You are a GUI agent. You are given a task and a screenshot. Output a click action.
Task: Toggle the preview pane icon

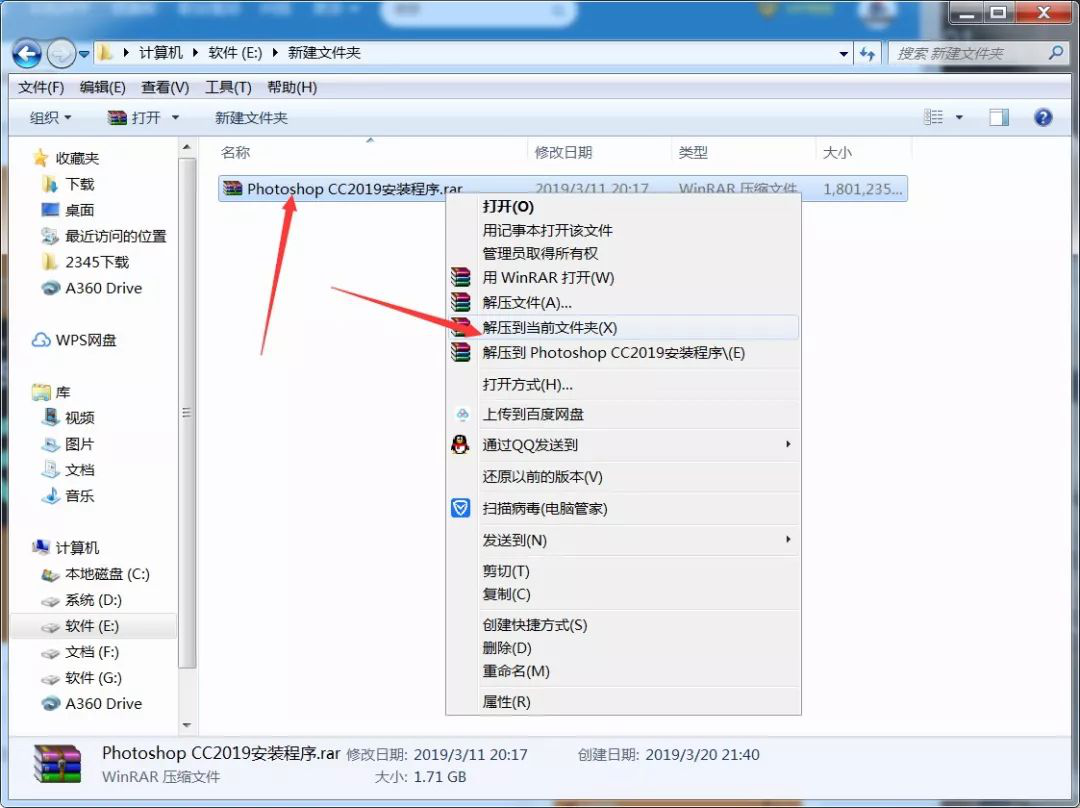coord(999,118)
